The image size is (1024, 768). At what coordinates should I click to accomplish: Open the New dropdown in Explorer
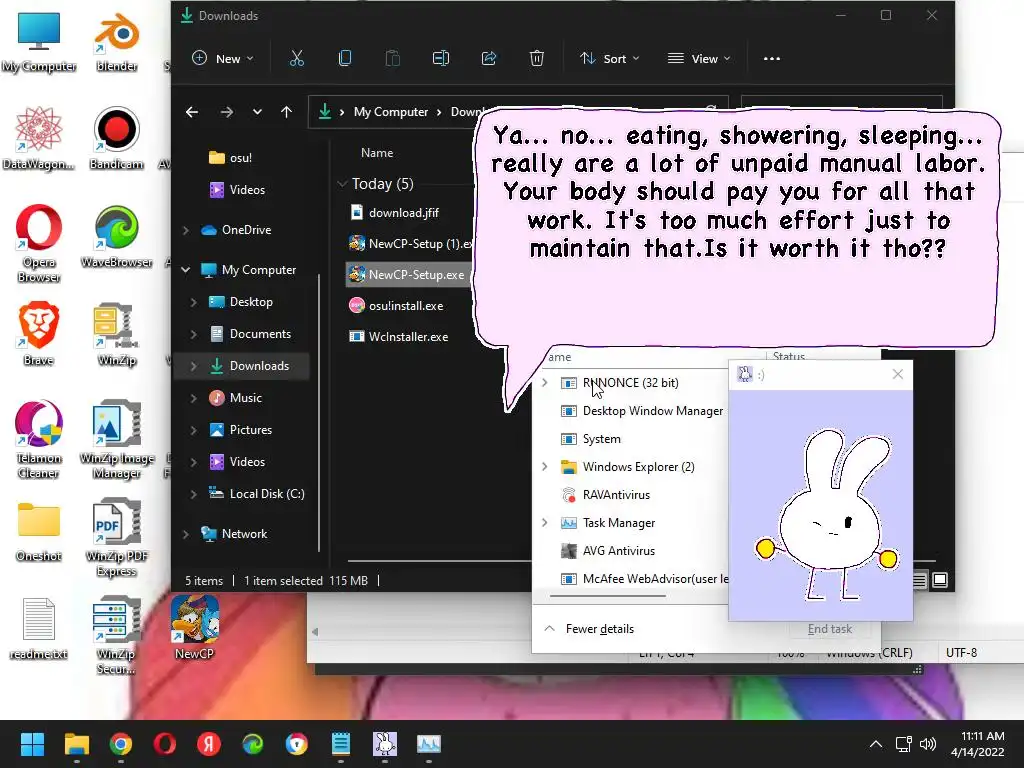click(223, 59)
